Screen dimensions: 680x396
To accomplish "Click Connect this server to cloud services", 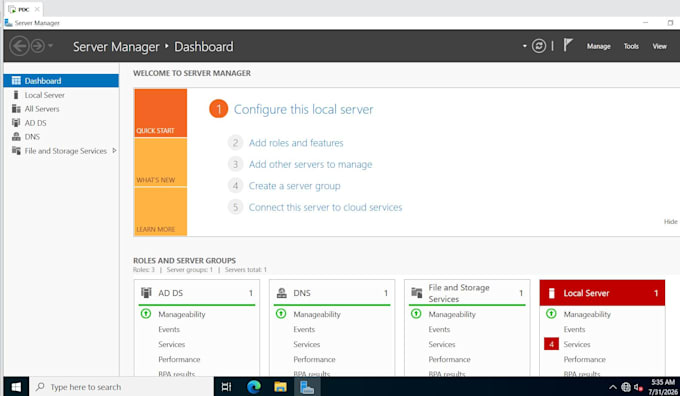I will 325,207.
